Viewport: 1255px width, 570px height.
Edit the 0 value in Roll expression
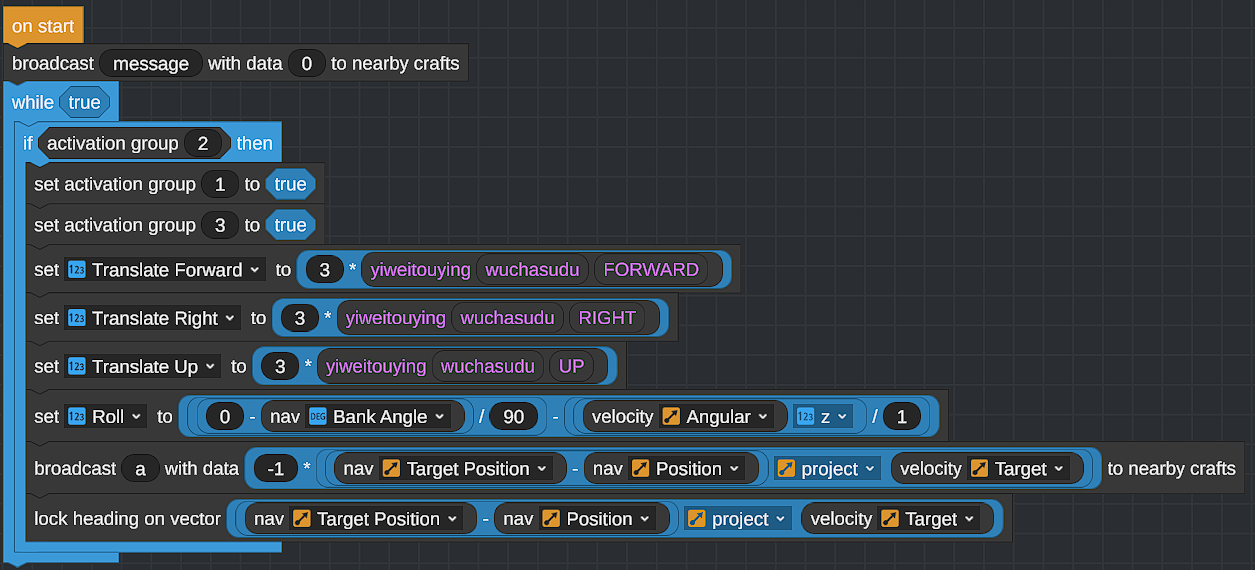point(226,417)
